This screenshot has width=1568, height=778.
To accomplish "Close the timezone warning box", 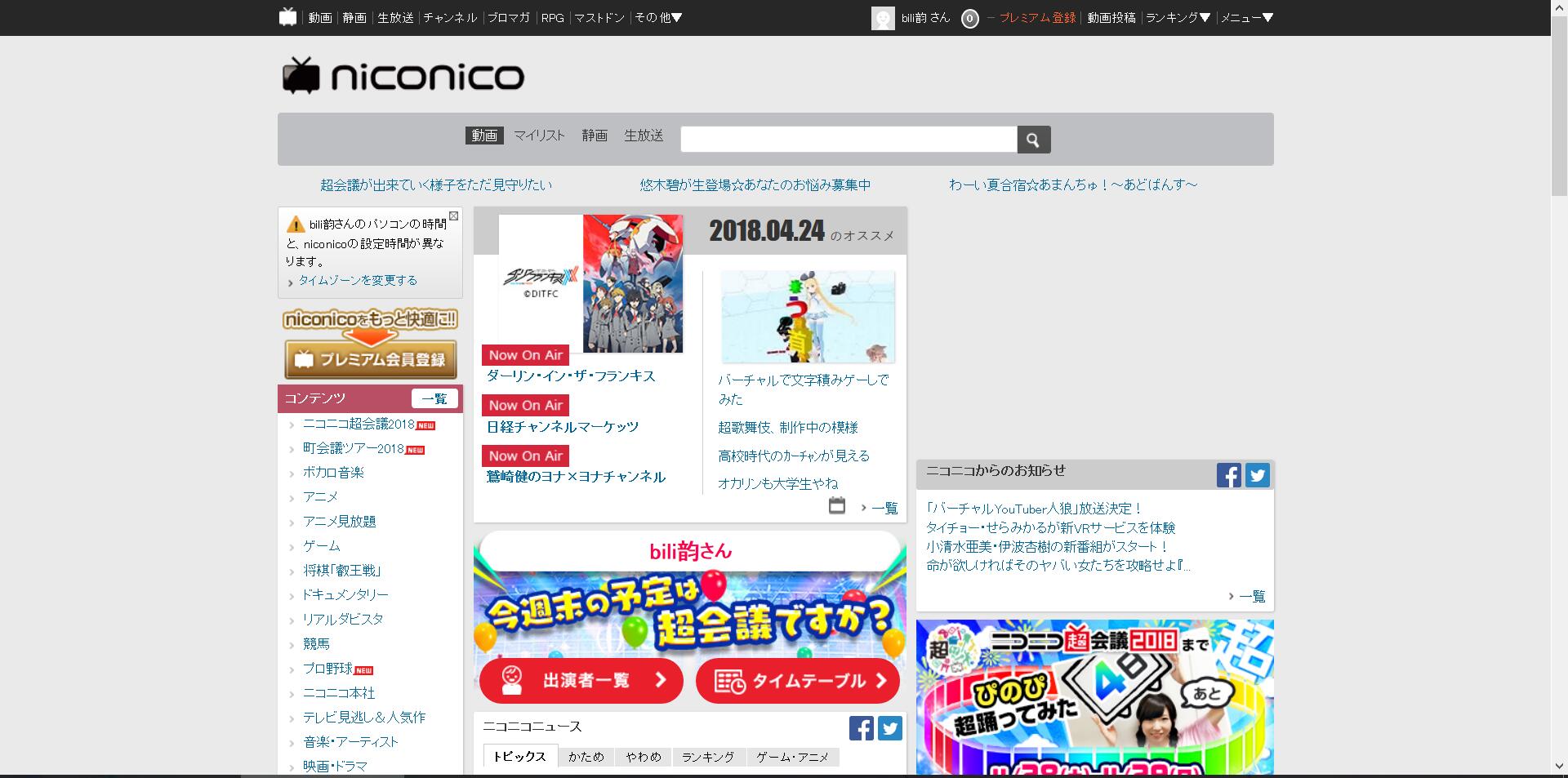I will [454, 216].
